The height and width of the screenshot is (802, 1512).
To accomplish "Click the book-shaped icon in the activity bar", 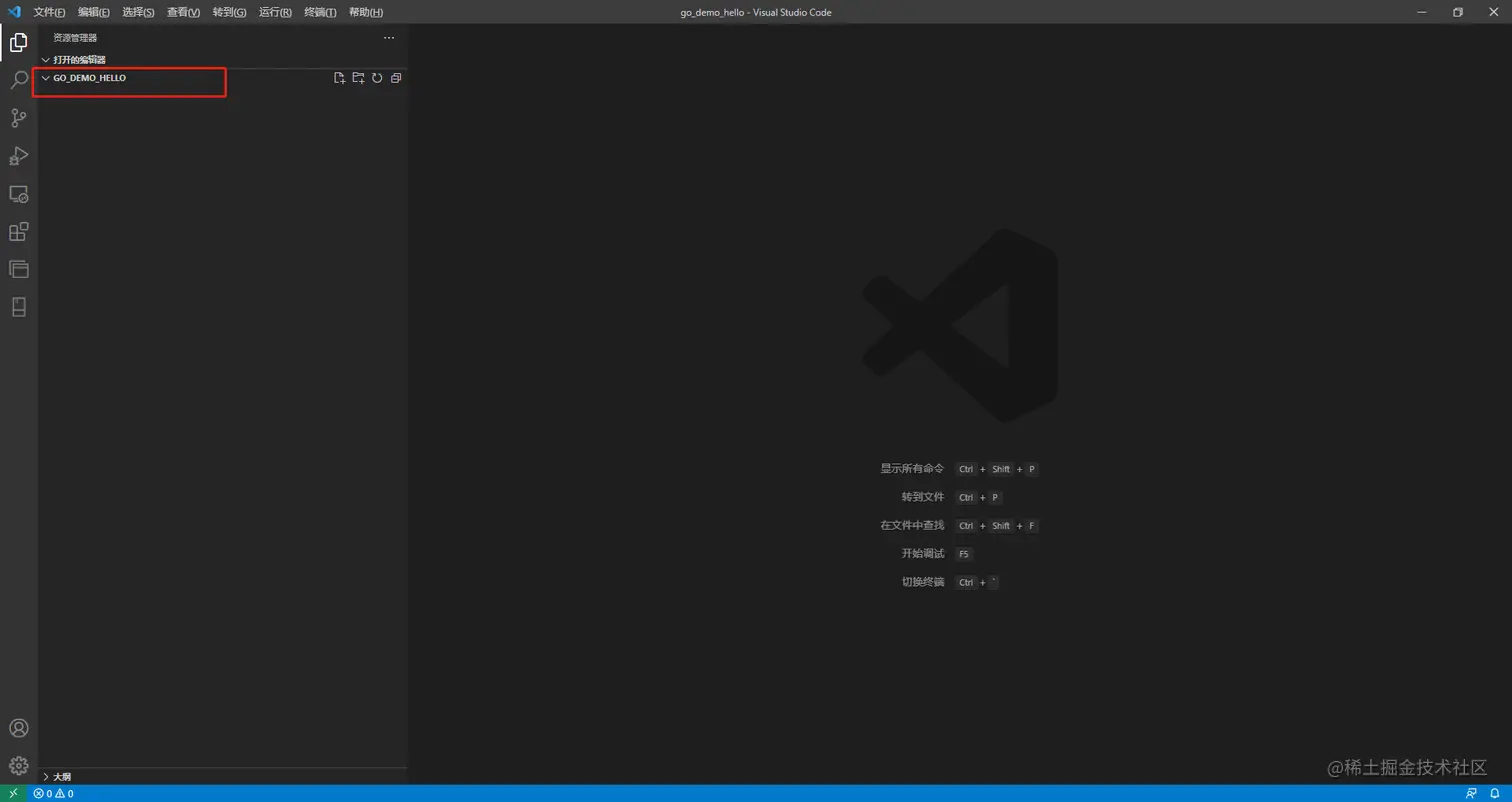I will (18, 307).
